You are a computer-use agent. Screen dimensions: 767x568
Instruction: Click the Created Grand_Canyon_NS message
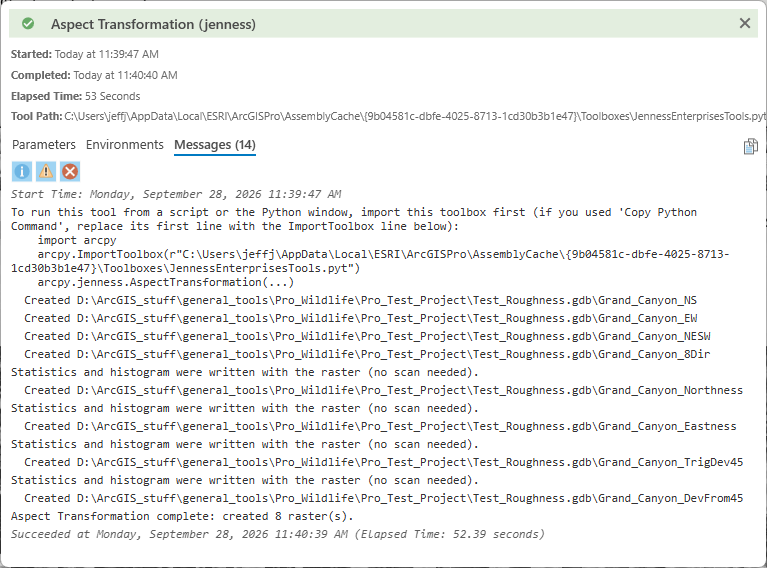361,300
